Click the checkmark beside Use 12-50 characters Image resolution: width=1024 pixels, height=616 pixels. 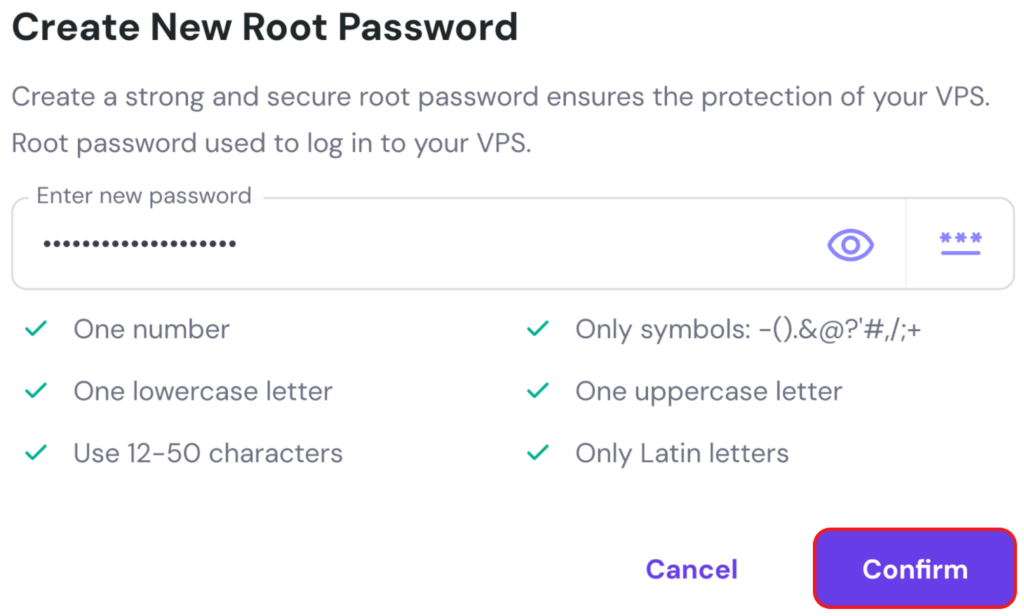[x=36, y=452]
